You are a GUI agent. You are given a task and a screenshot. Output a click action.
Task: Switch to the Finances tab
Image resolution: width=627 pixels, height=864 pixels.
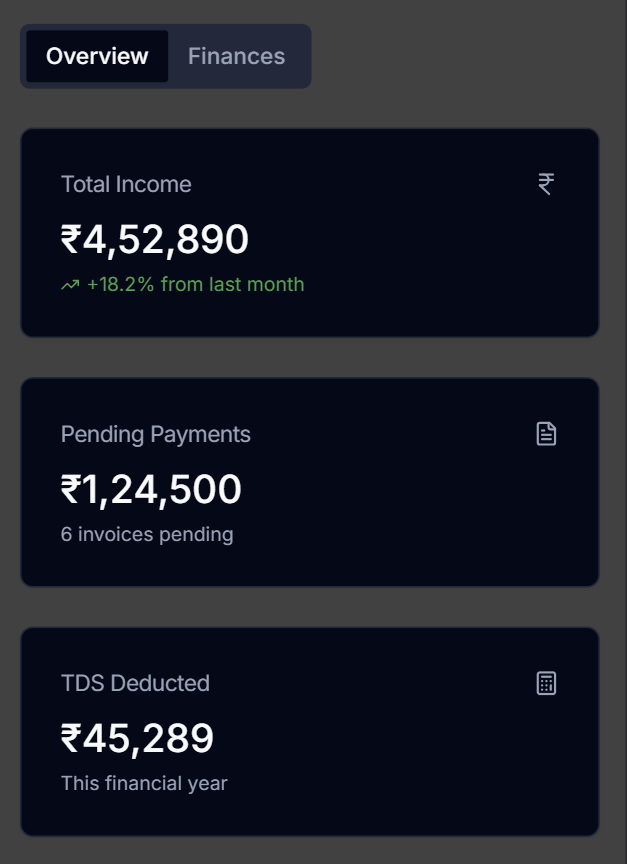coord(236,56)
